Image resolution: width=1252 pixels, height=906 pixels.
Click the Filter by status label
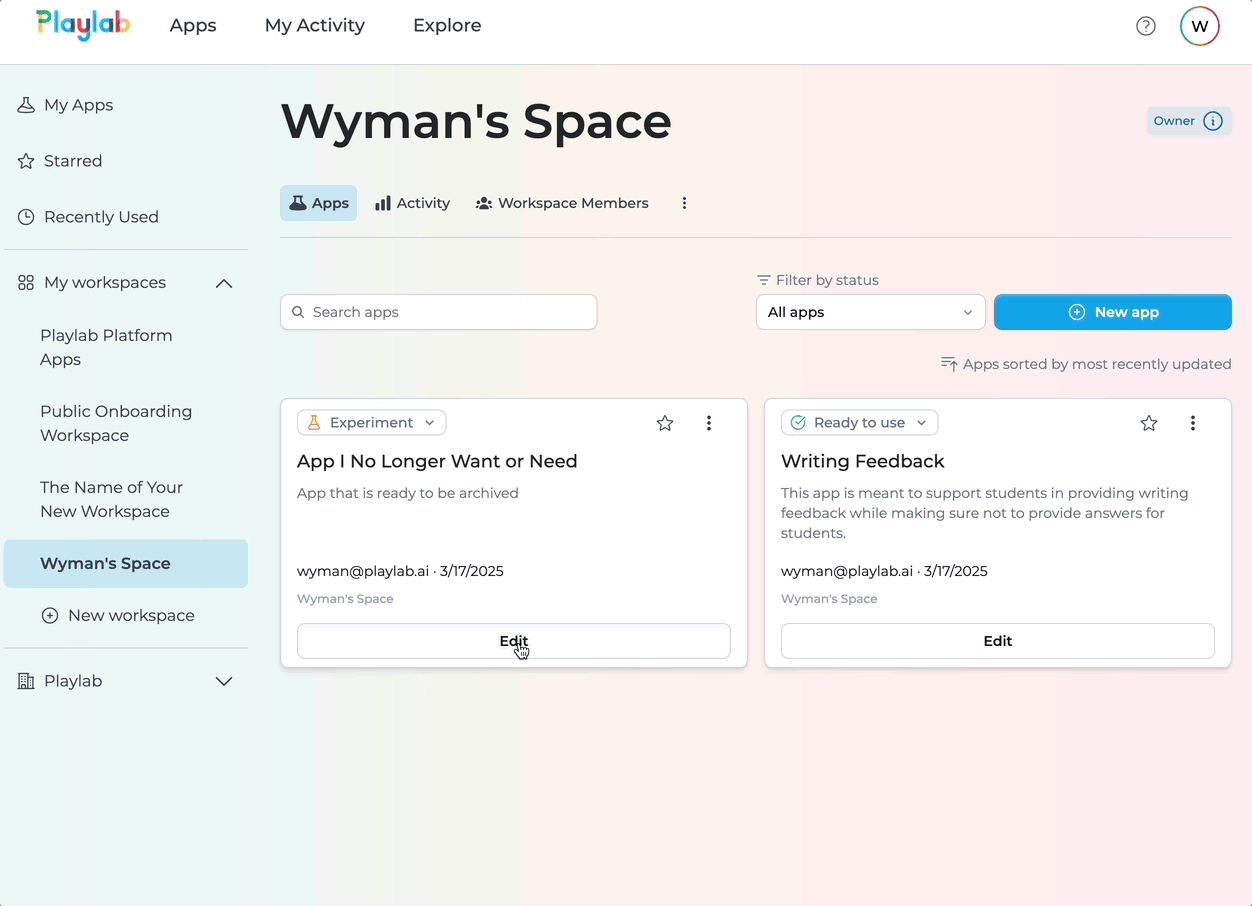tap(818, 280)
